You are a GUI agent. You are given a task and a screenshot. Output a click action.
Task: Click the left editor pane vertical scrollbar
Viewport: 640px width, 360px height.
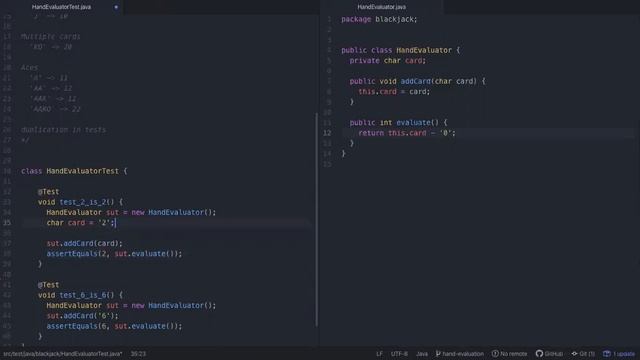coord(317,220)
